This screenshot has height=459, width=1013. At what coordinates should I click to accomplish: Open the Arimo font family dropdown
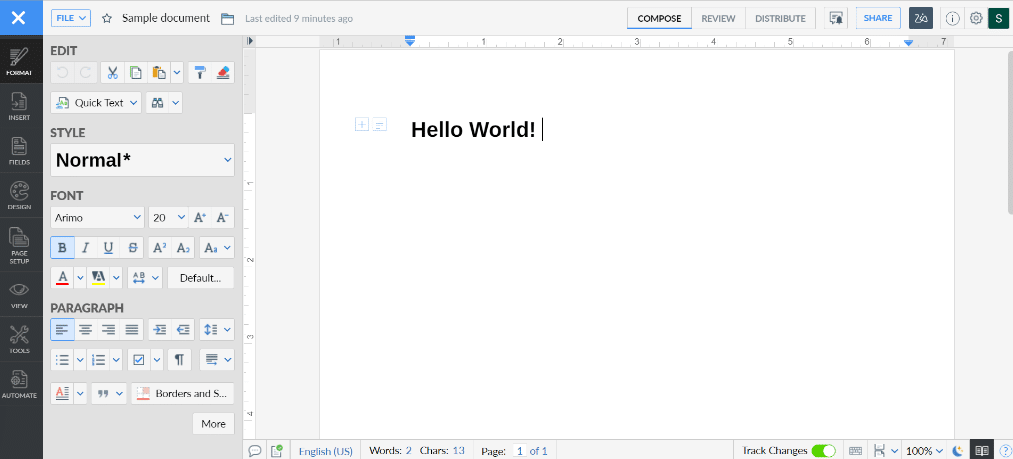97,217
